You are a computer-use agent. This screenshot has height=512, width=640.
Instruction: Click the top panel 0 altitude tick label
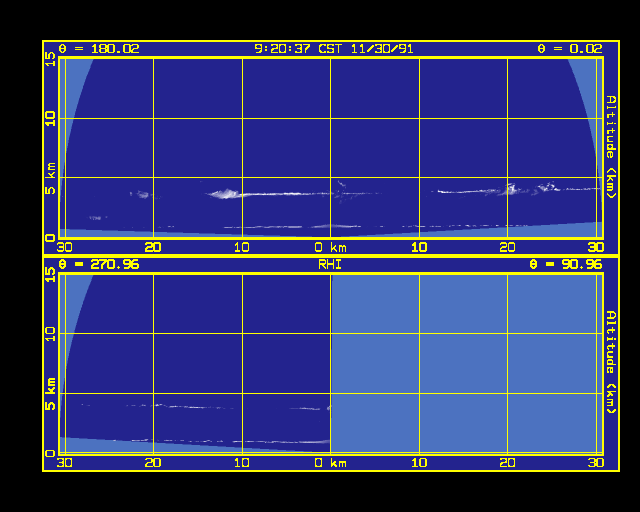(50, 238)
